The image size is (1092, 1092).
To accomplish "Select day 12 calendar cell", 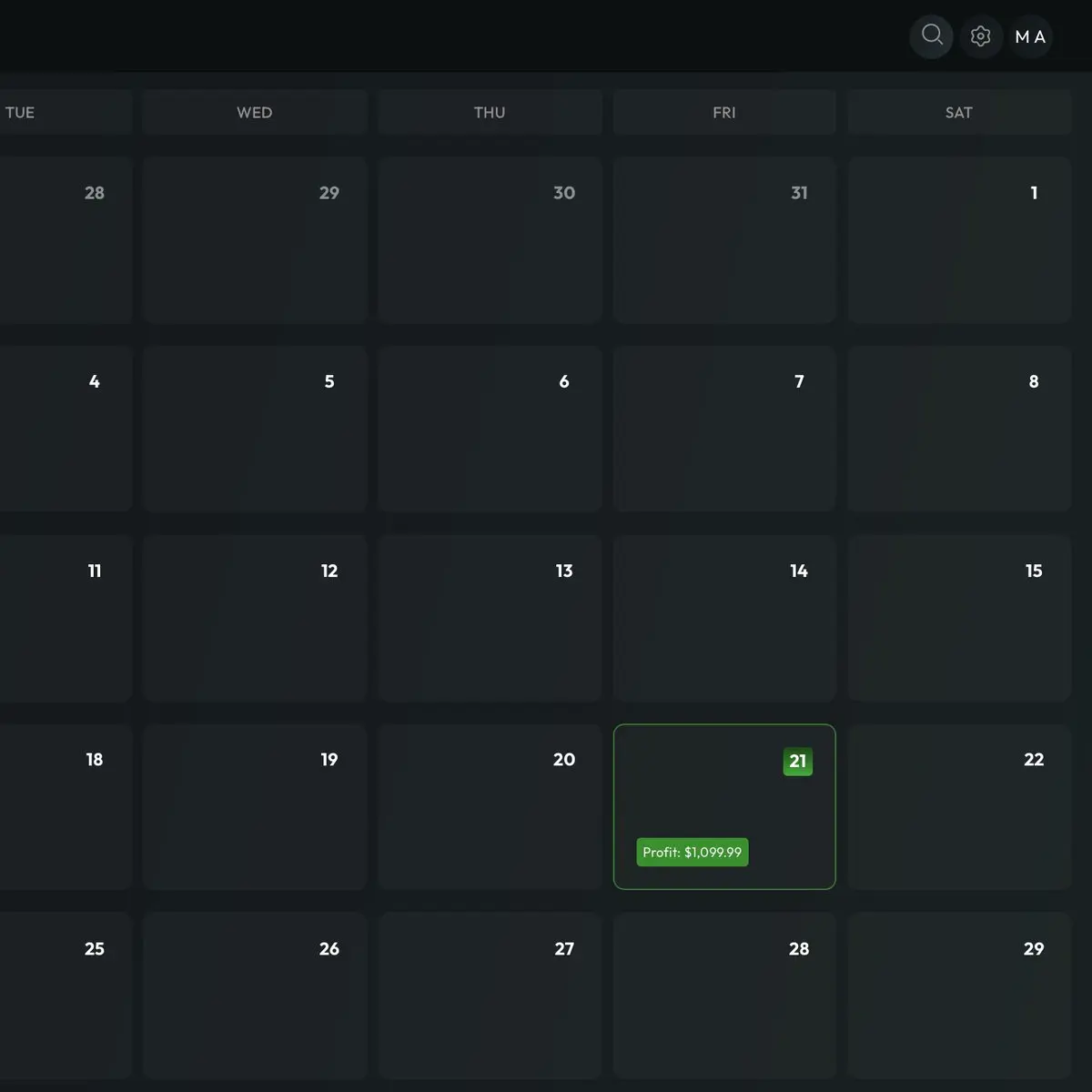I will [x=255, y=618].
